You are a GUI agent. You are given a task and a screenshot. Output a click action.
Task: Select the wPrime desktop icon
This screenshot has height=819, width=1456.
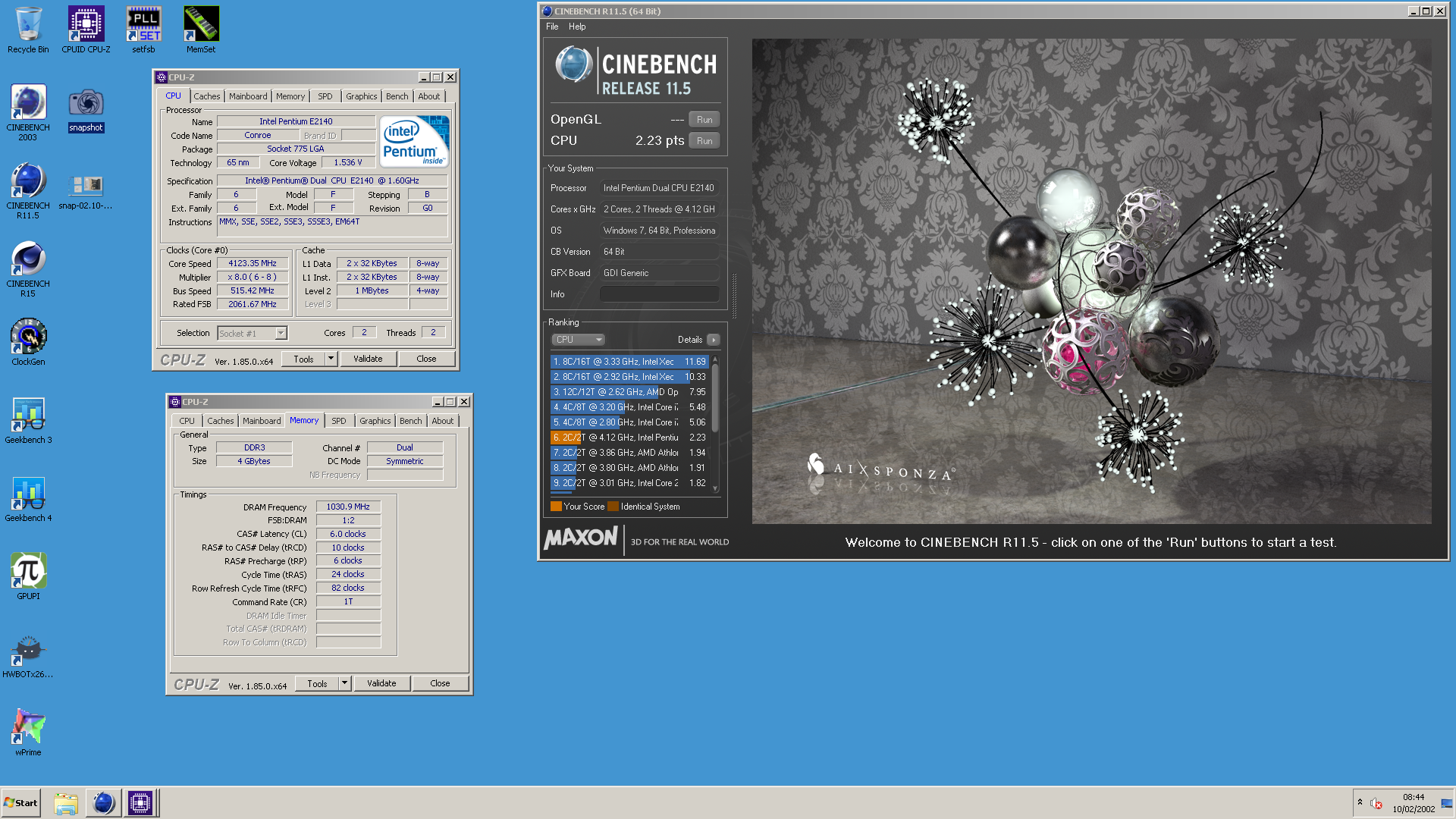pyautogui.click(x=28, y=732)
